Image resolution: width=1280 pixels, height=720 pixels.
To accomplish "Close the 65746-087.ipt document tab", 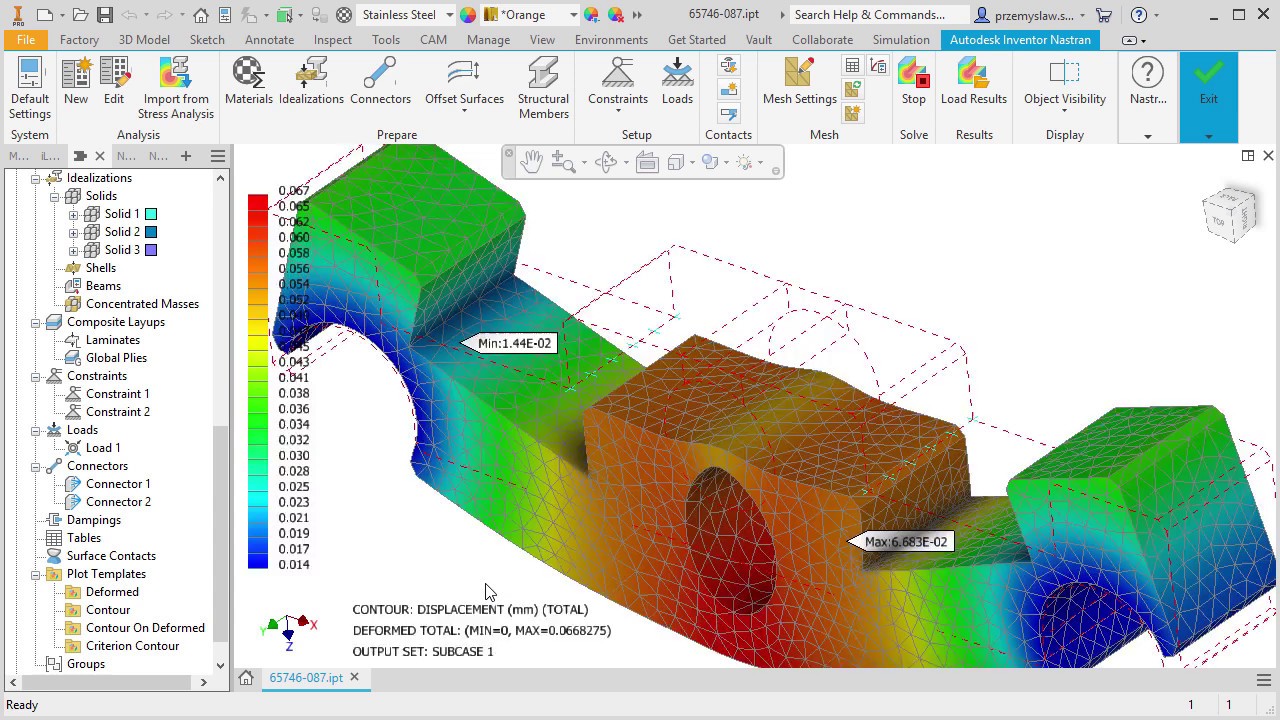I will point(354,677).
